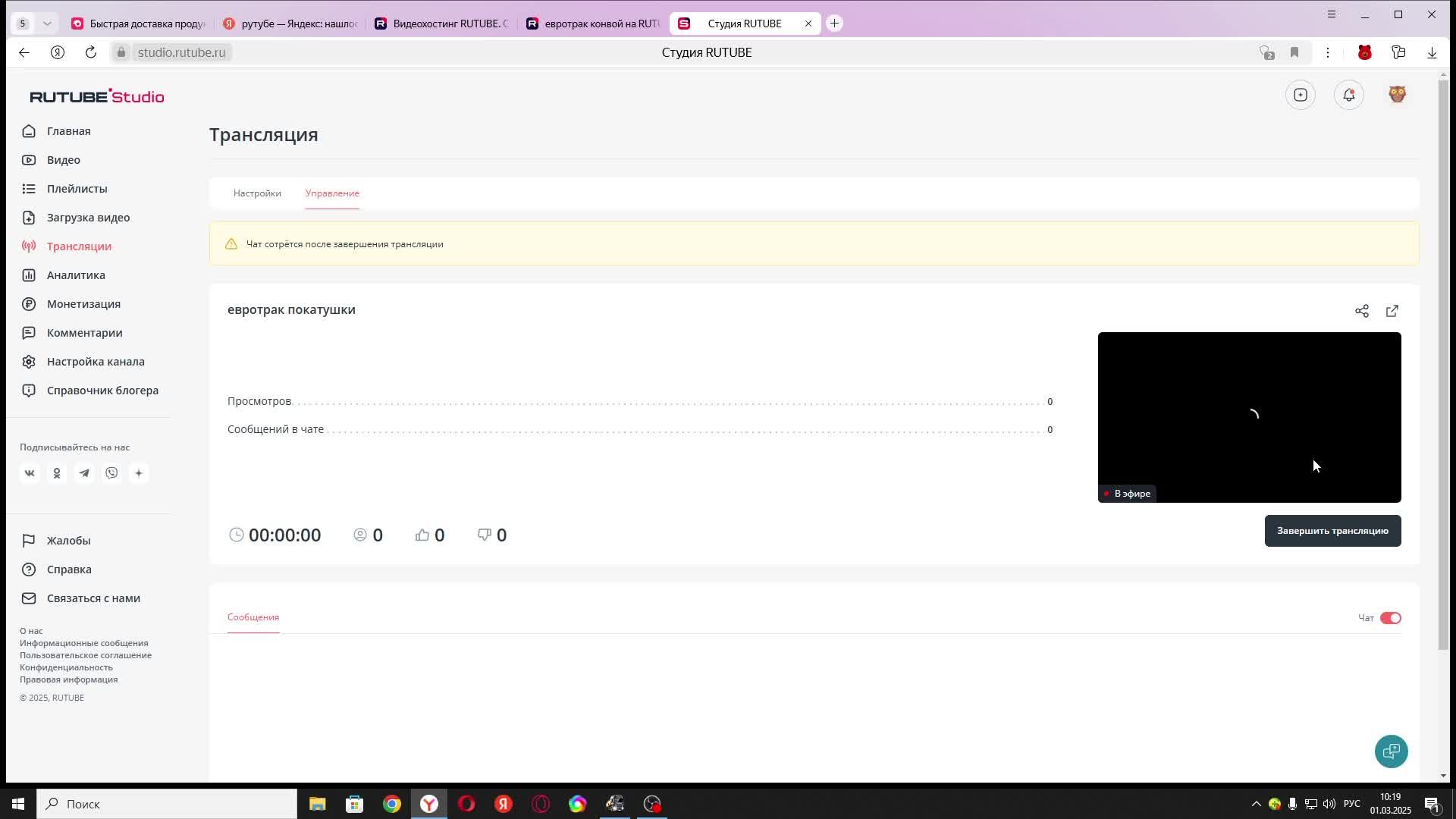Image resolution: width=1456 pixels, height=819 pixels.
Task: Open the Windows Start menu
Action: 18,804
